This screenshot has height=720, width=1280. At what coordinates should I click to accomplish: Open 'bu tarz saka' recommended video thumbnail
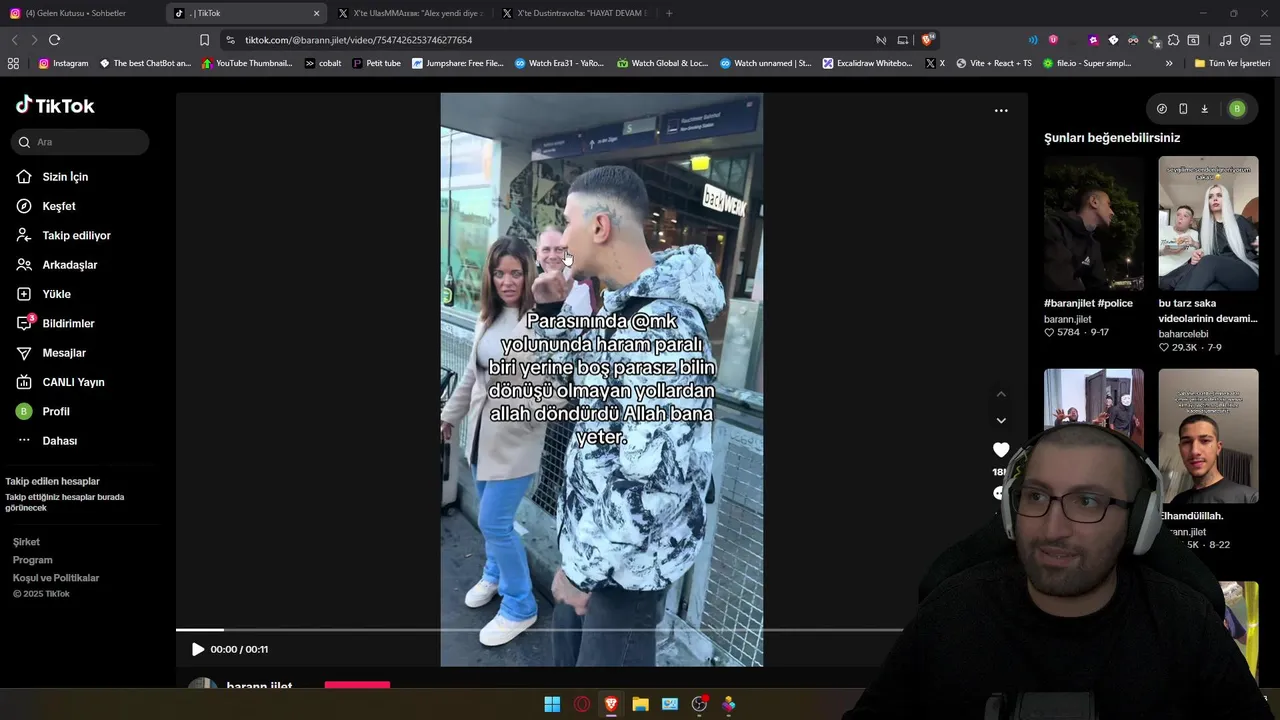point(1208,223)
